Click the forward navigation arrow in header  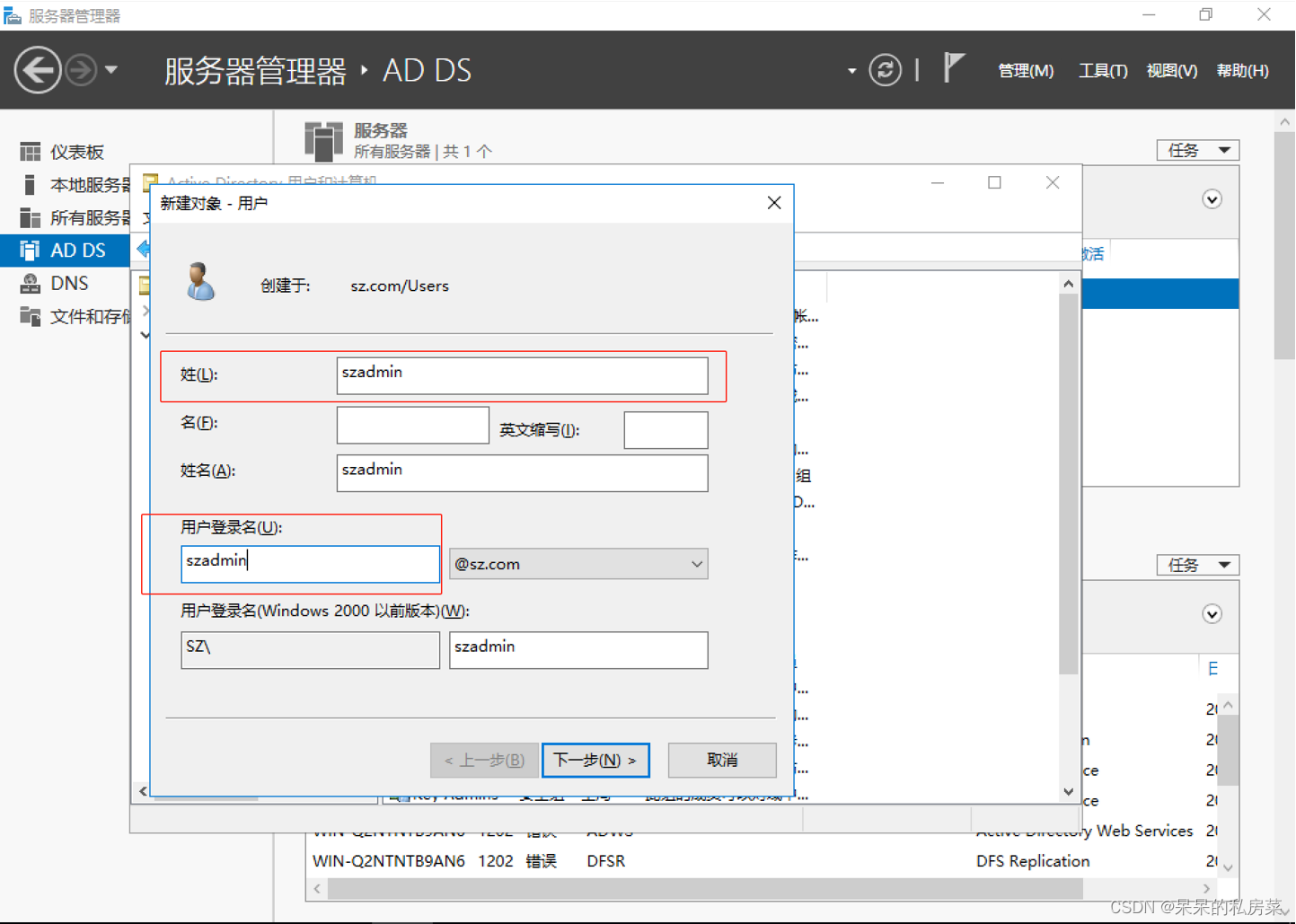[81, 70]
